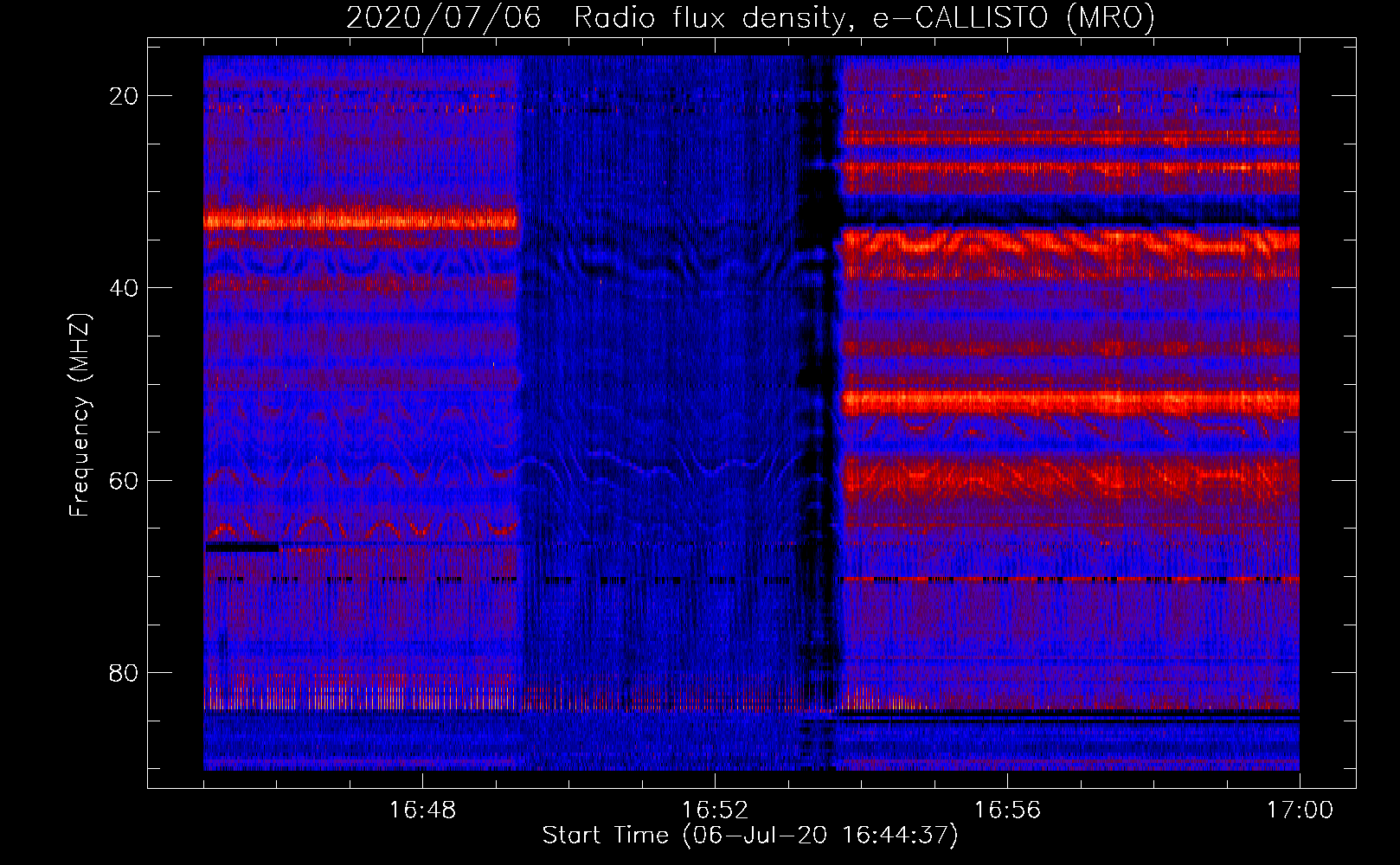Click the 80 MHz frequency tick label
This screenshot has height=865, width=1400.
point(124,673)
